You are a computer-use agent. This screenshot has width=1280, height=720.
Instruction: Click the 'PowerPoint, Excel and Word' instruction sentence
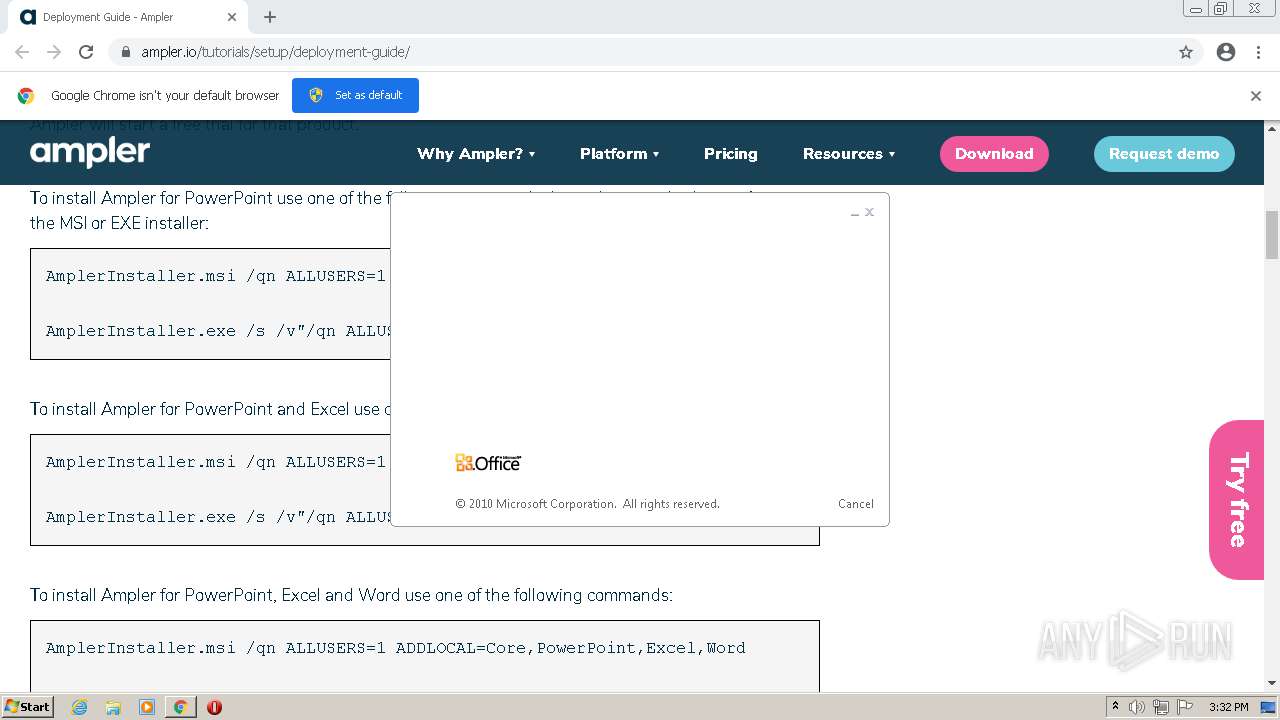click(x=351, y=595)
